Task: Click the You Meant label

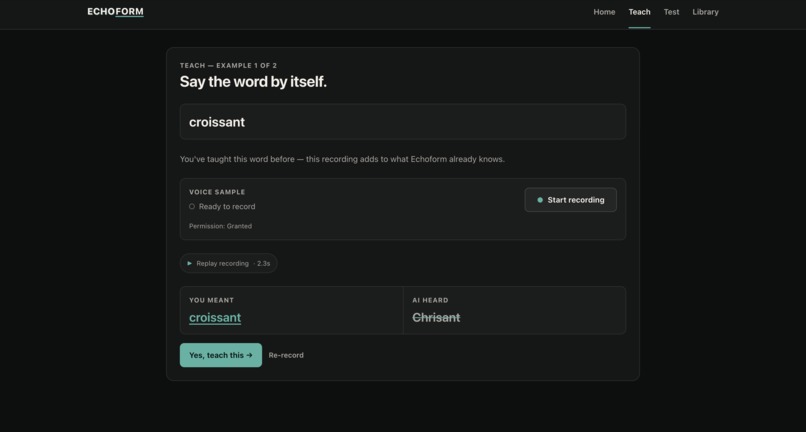Action: click(x=211, y=300)
